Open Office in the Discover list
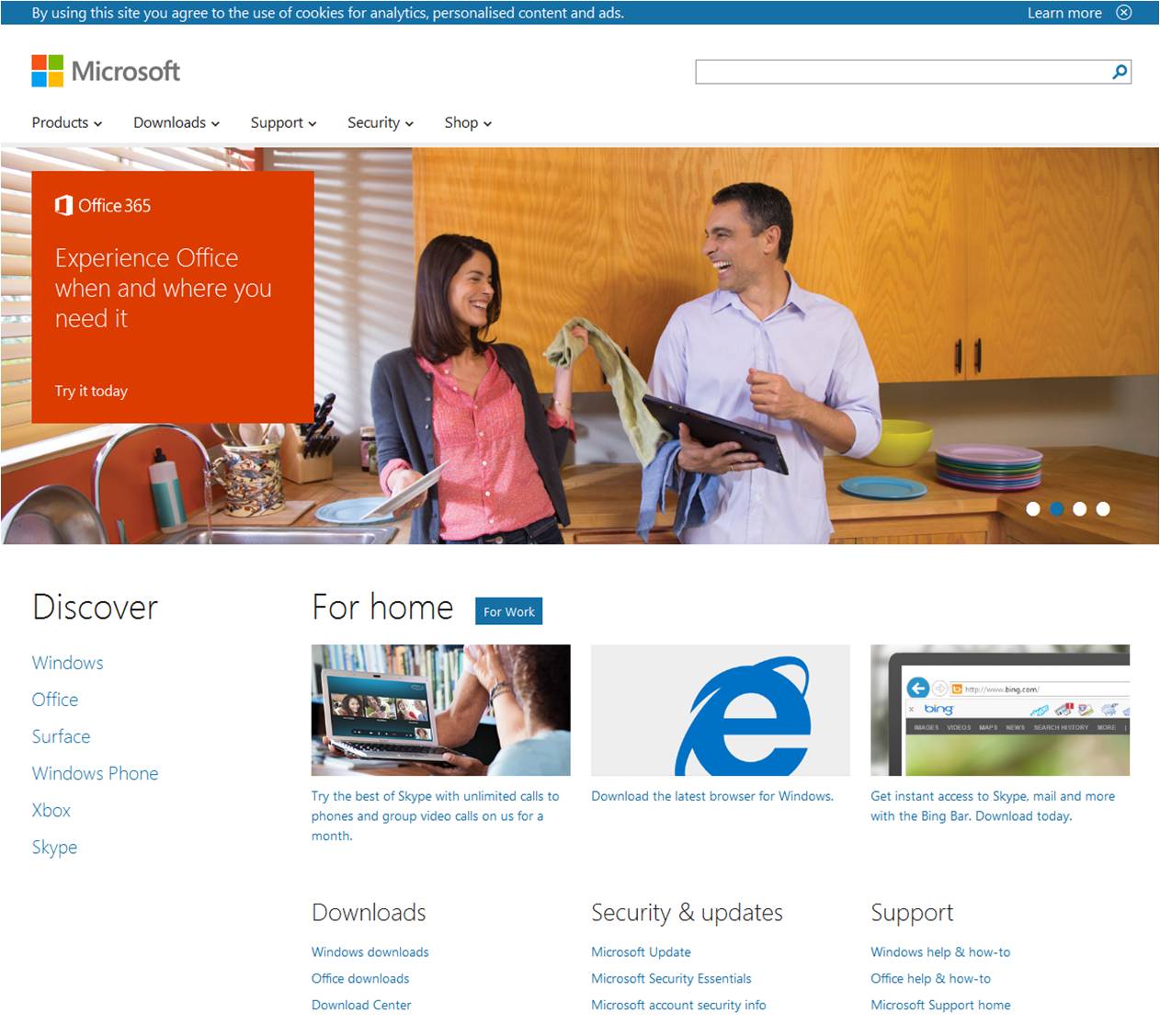This screenshot has height=1036, width=1160. (55, 700)
